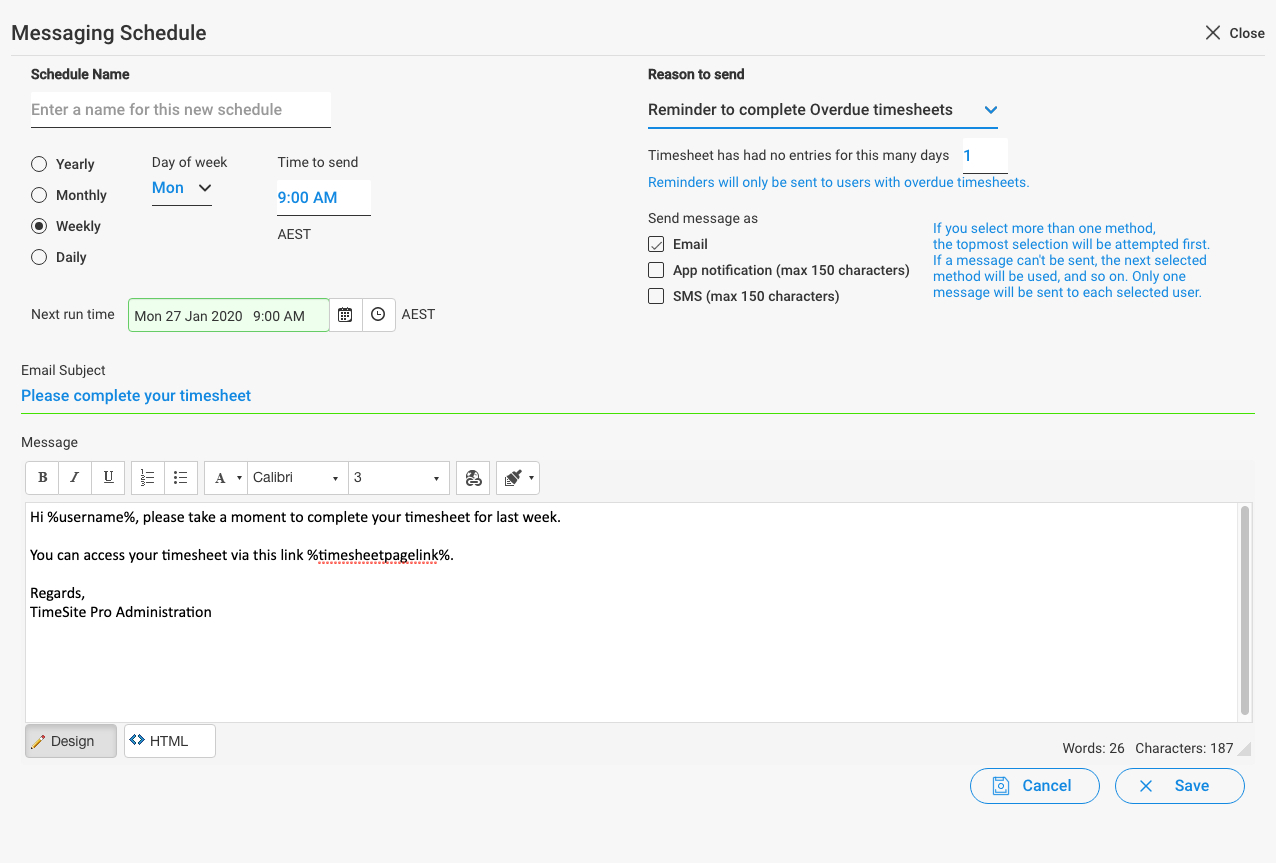The height and width of the screenshot is (863, 1276).
Task: Click the %timesheetpagelink% placeholder in the message
Action: [379, 555]
